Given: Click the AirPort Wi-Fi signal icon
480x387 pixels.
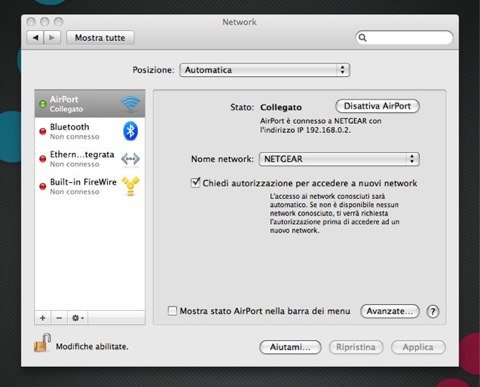Looking at the screenshot, I should [130, 104].
